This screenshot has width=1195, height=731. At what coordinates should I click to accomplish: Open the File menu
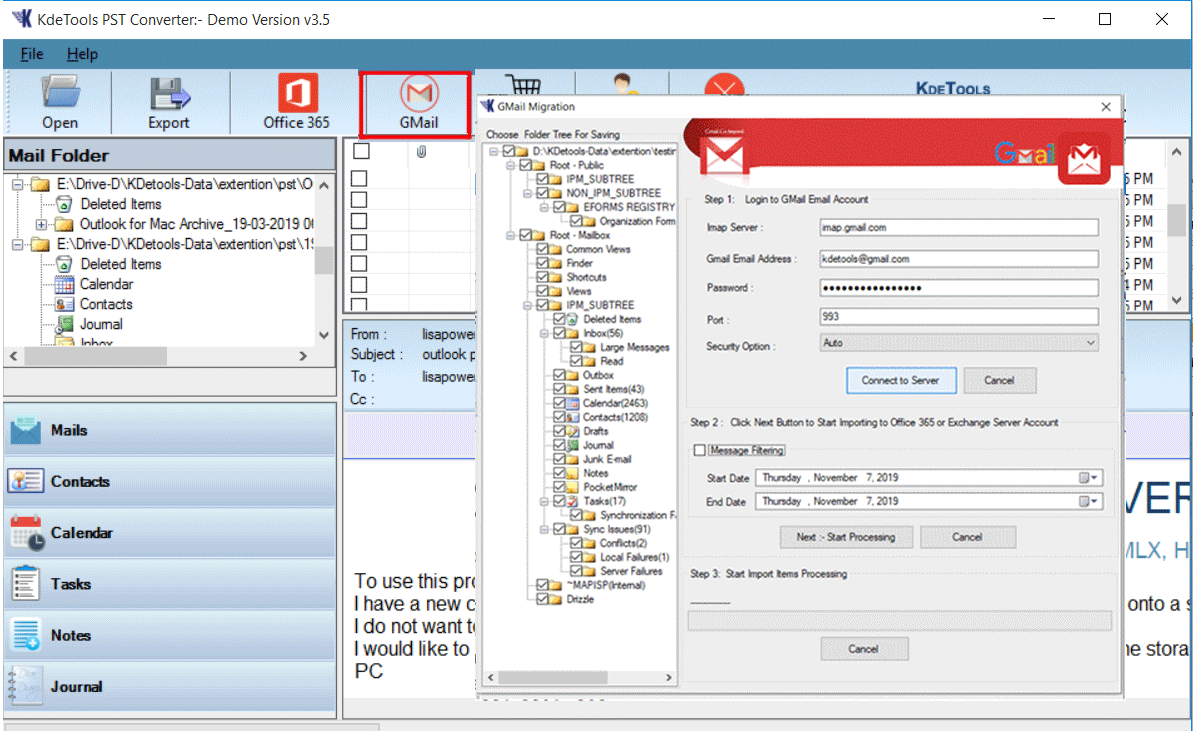(x=31, y=54)
